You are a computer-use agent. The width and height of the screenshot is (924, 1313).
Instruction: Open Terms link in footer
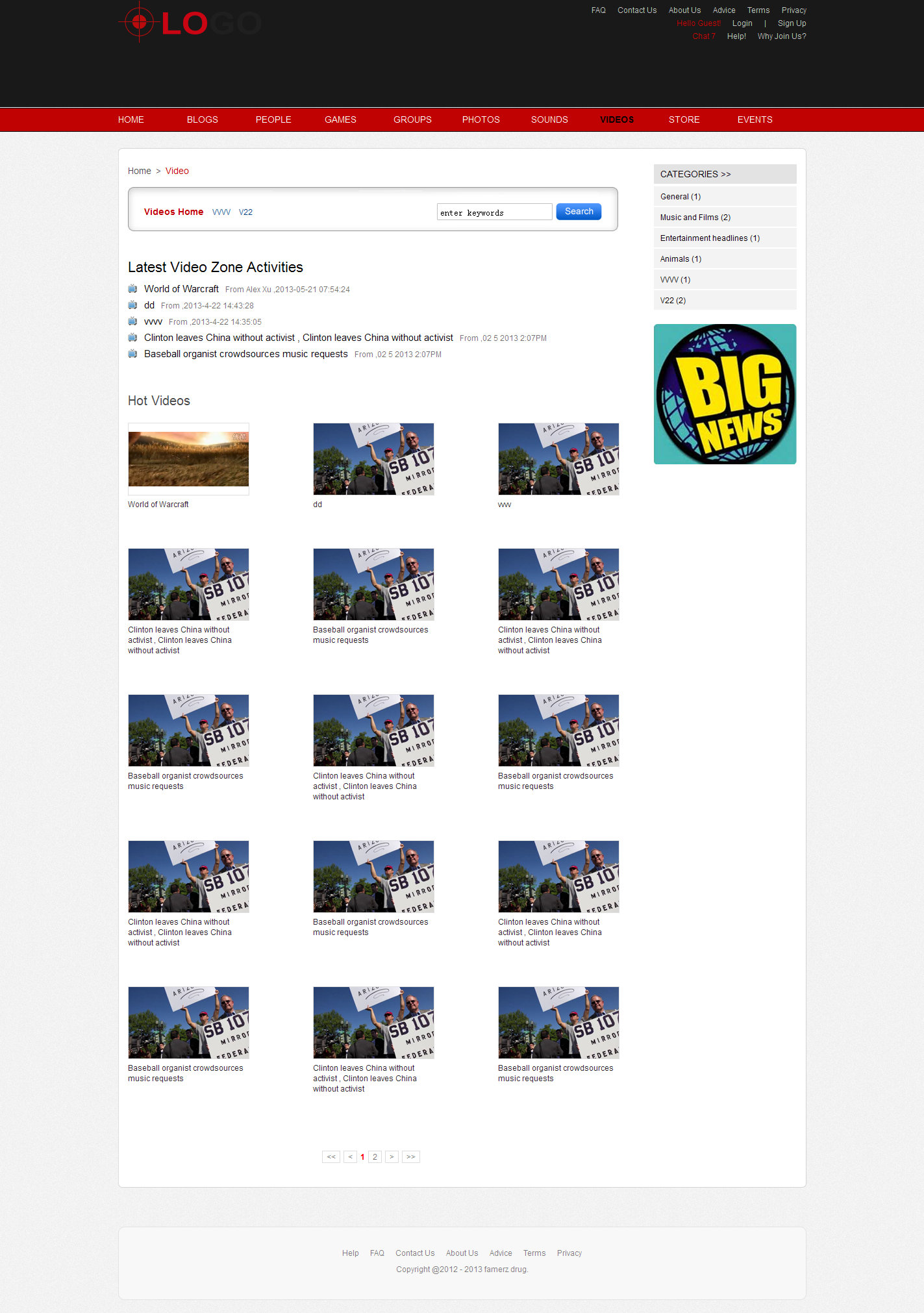(x=534, y=1253)
